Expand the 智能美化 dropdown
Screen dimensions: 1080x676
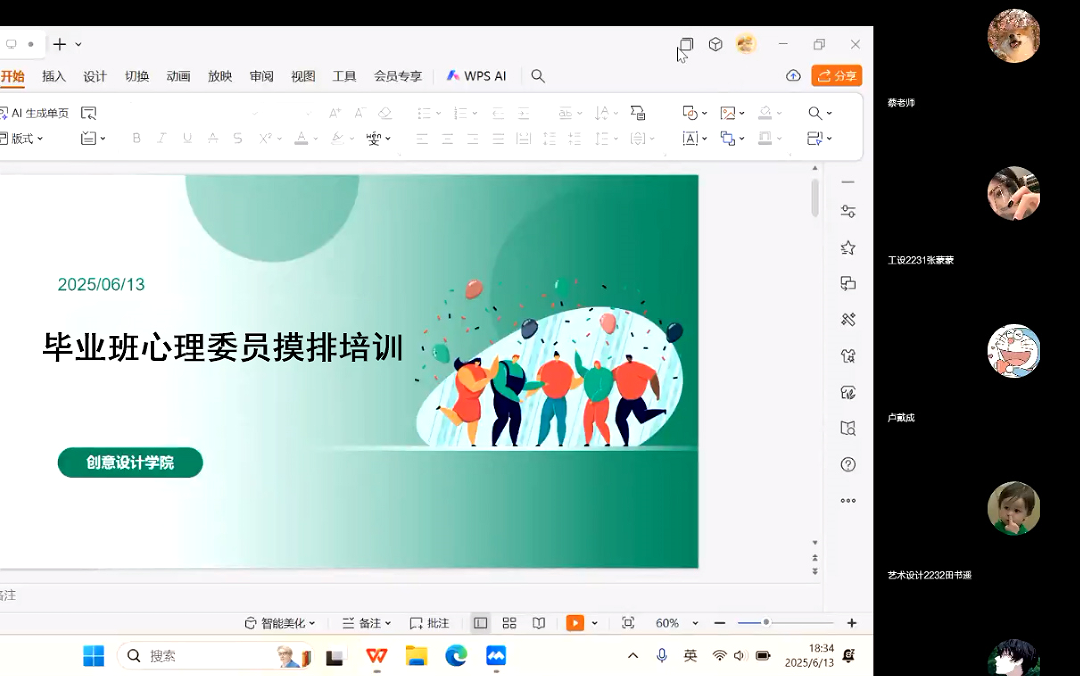pyautogui.click(x=281, y=623)
